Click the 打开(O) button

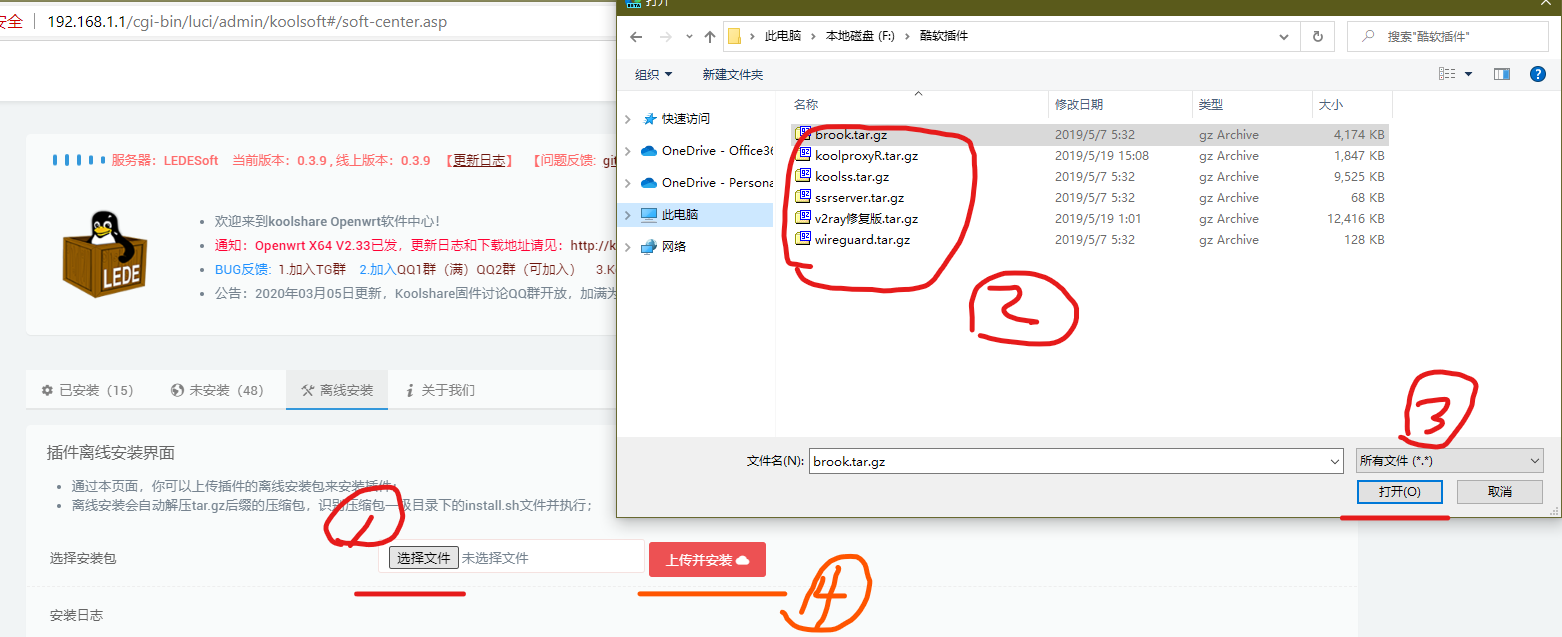(1400, 492)
